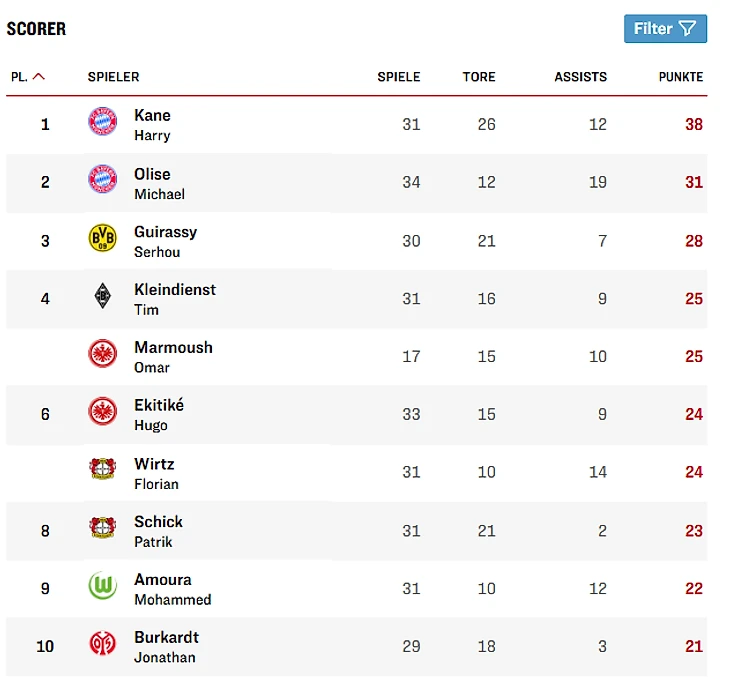Open Serhou Guirassy player link
This screenshot has width=730, height=679.
click(165, 242)
